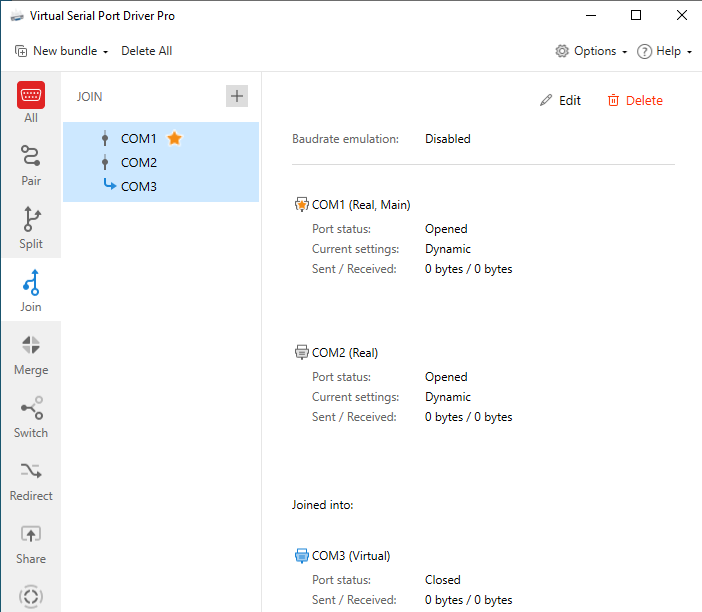Screen dimensions: 702x612
Task: Click the blue COM3 (Virtual) port icon
Action: tap(301, 556)
